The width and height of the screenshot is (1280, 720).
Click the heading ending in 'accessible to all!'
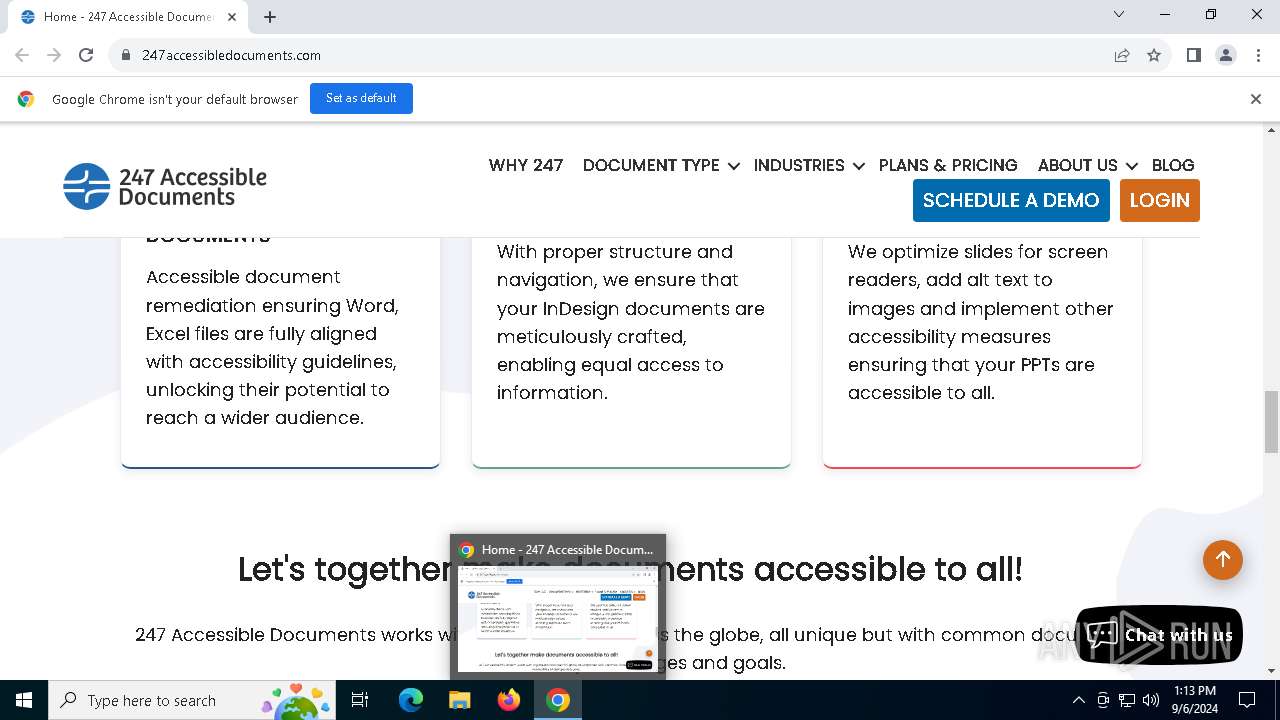click(630, 569)
